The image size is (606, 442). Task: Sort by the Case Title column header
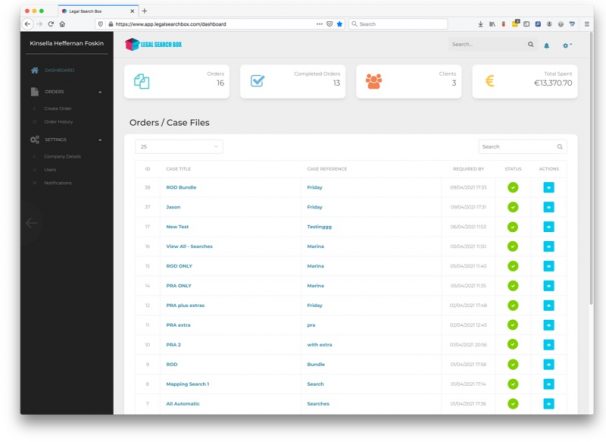point(178,169)
